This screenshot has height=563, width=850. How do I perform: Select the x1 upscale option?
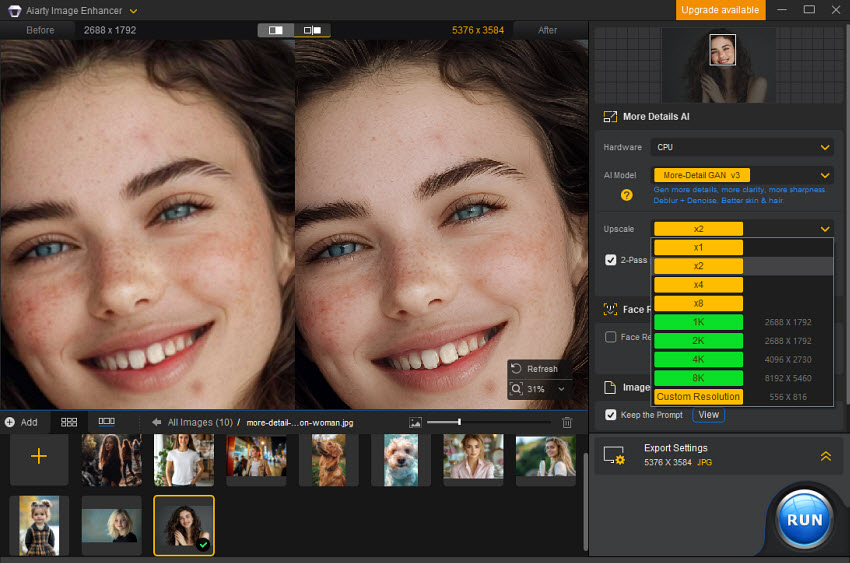pos(698,248)
